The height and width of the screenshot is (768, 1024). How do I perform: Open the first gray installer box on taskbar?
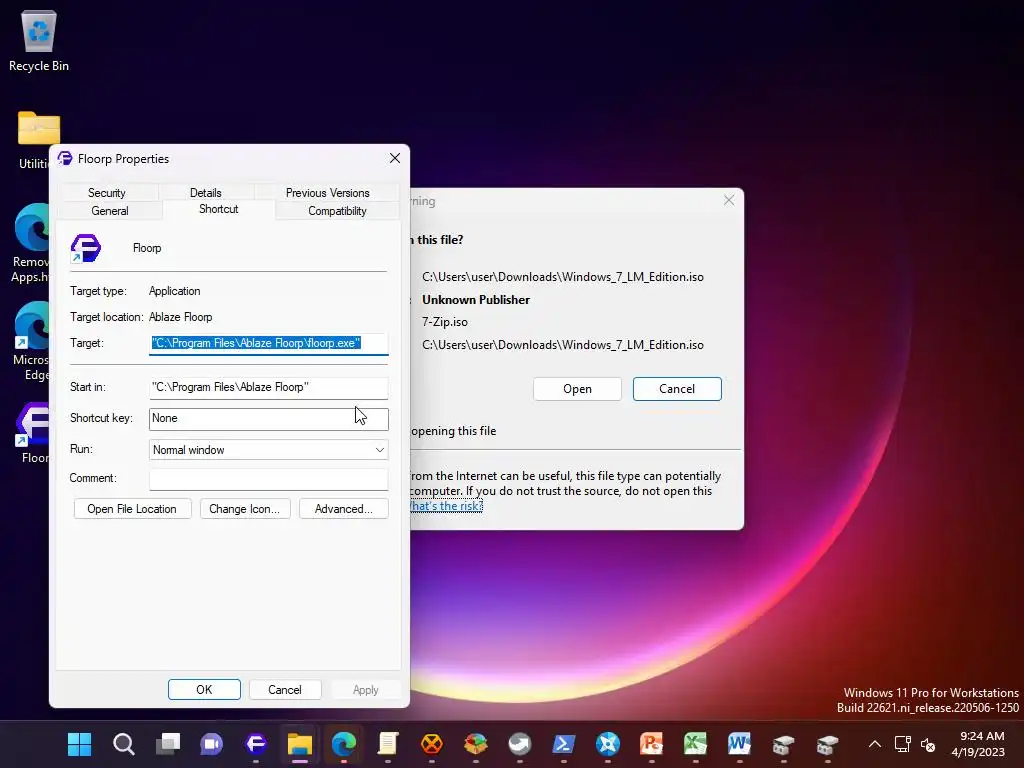click(784, 744)
